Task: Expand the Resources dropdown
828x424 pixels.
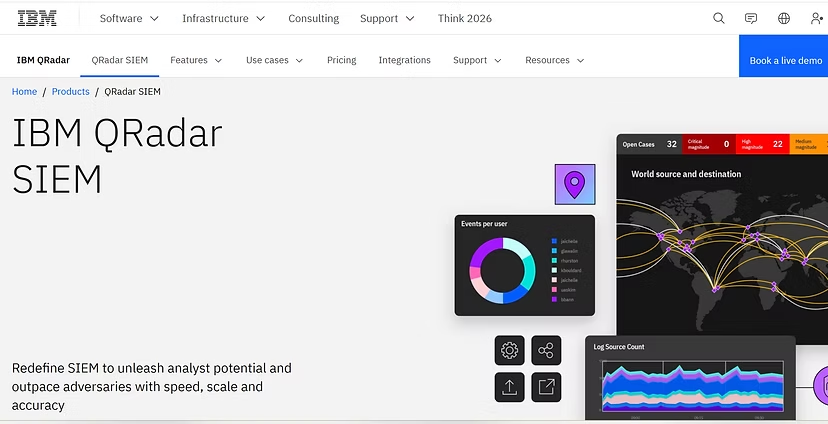Action: [x=554, y=60]
